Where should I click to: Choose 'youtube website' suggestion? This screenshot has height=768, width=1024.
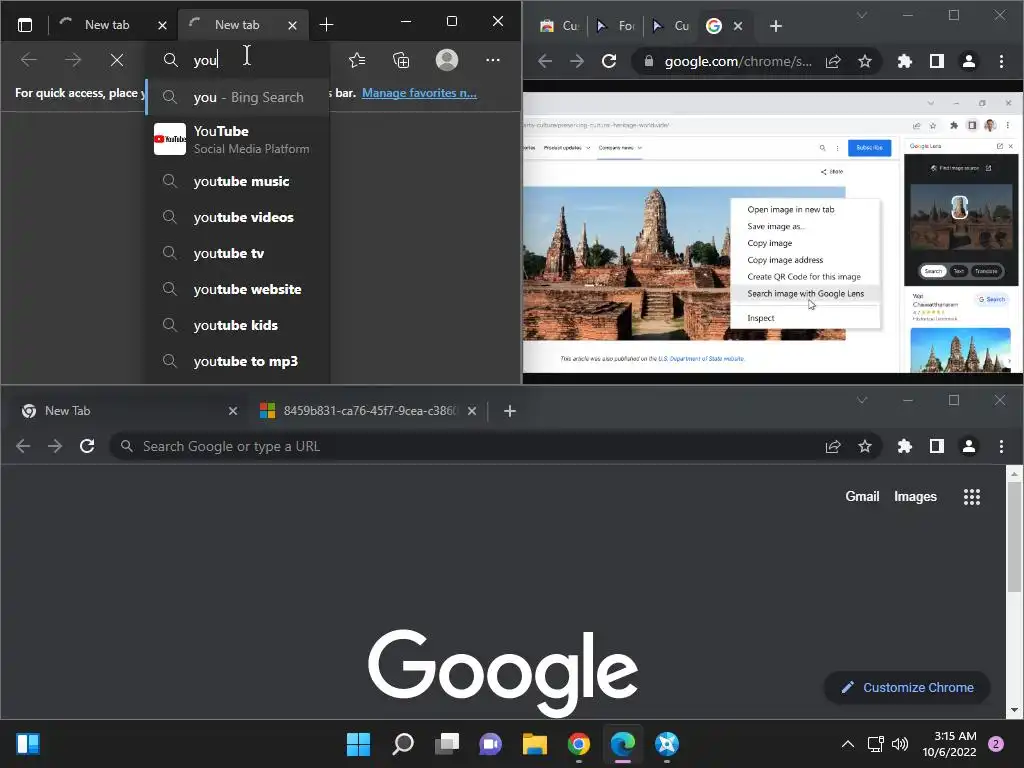(x=239, y=289)
